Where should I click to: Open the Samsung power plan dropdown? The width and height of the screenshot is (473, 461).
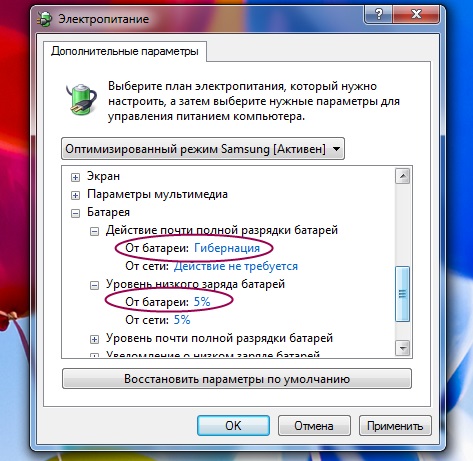(203, 149)
